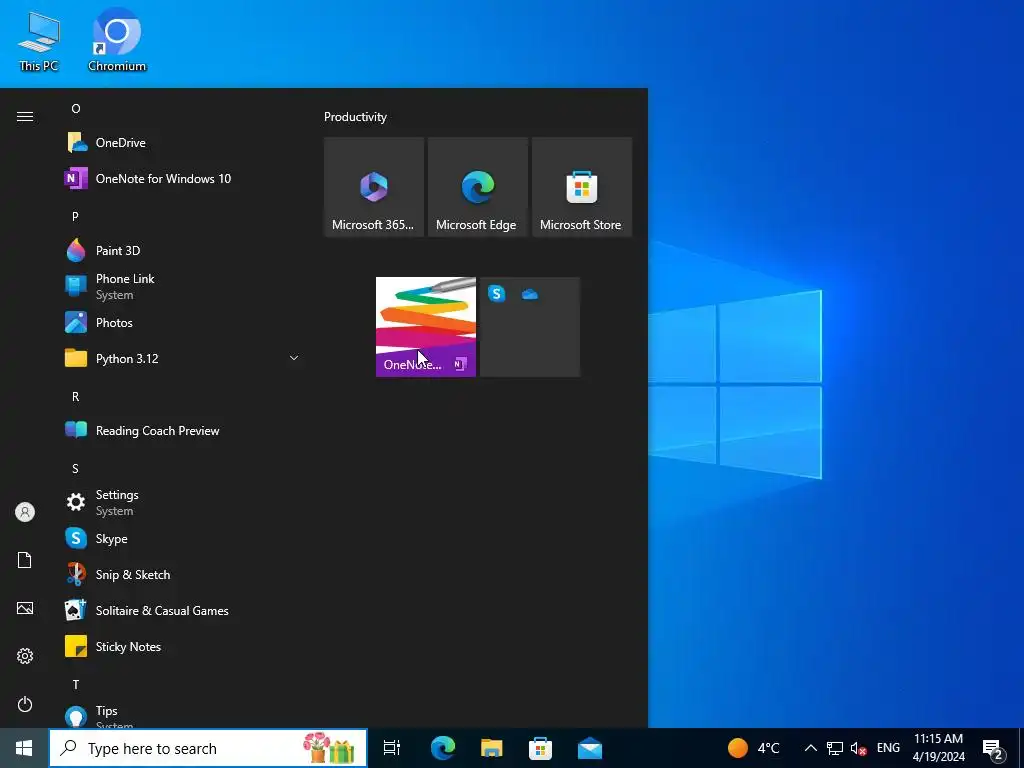The width and height of the screenshot is (1024, 768).
Task: Click the Skype icon in the tile folder
Action: pos(497,294)
